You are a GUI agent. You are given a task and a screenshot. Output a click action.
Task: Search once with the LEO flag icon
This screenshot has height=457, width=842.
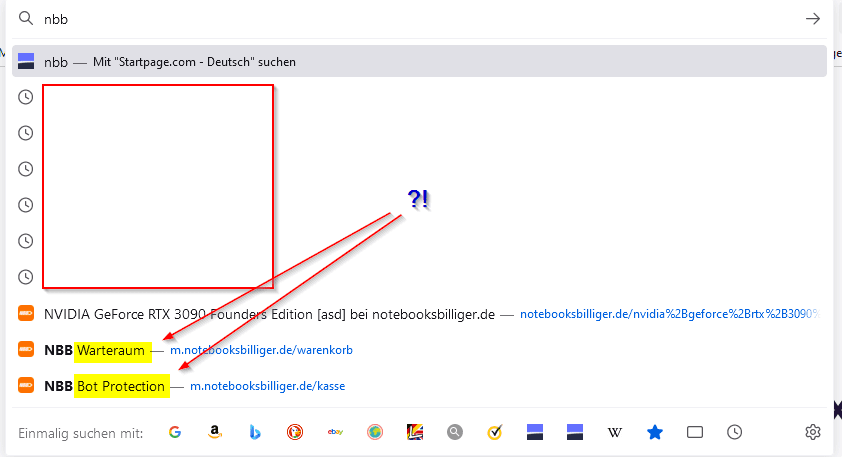pyautogui.click(x=415, y=432)
